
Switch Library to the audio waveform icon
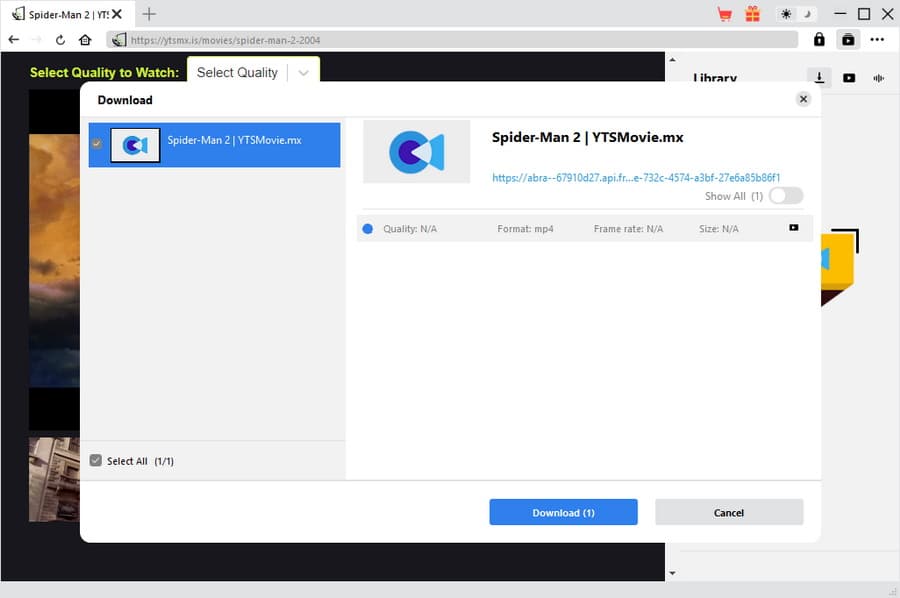[x=879, y=78]
